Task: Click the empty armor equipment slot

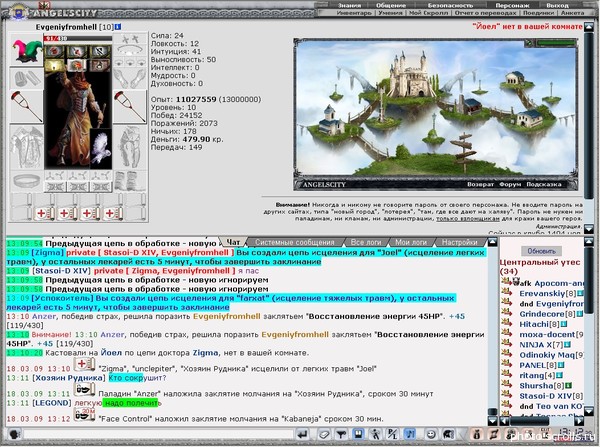Action: pos(26,147)
